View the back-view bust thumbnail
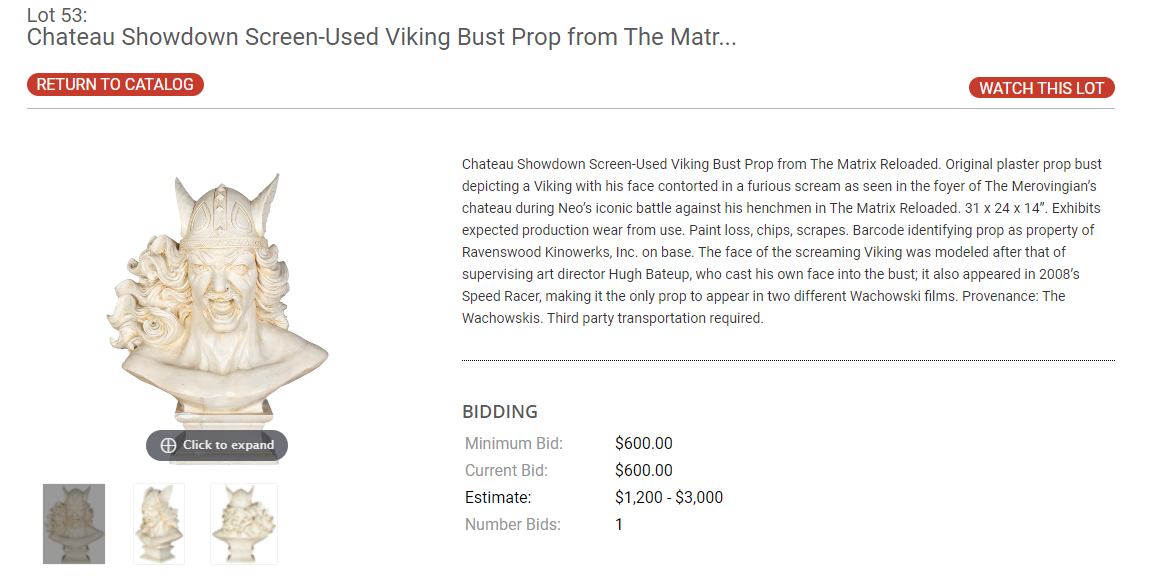This screenshot has height=587, width=1167. [244, 523]
